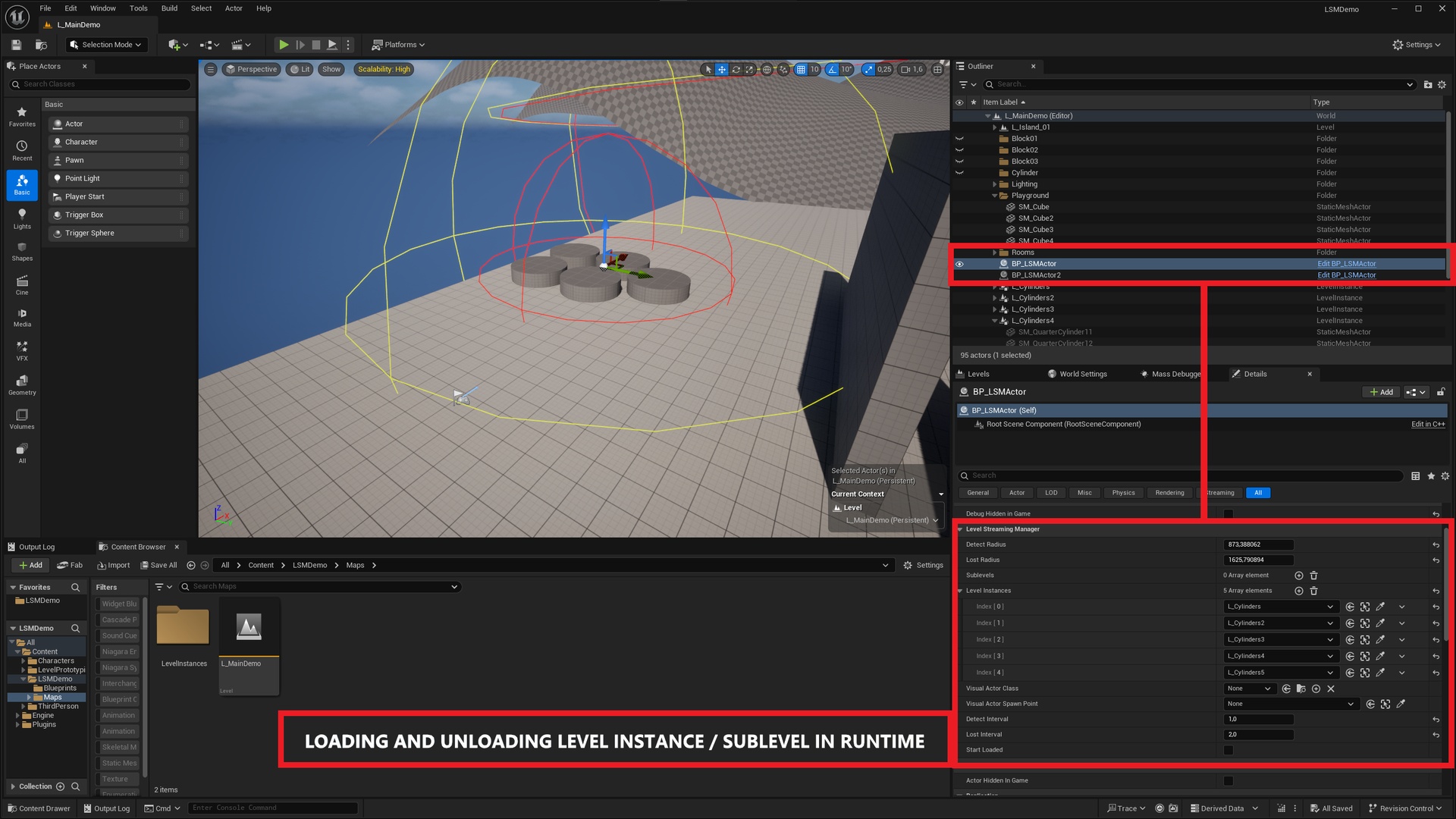
Task: Select the rotate gizmo tool in the viewport
Action: tap(736, 69)
